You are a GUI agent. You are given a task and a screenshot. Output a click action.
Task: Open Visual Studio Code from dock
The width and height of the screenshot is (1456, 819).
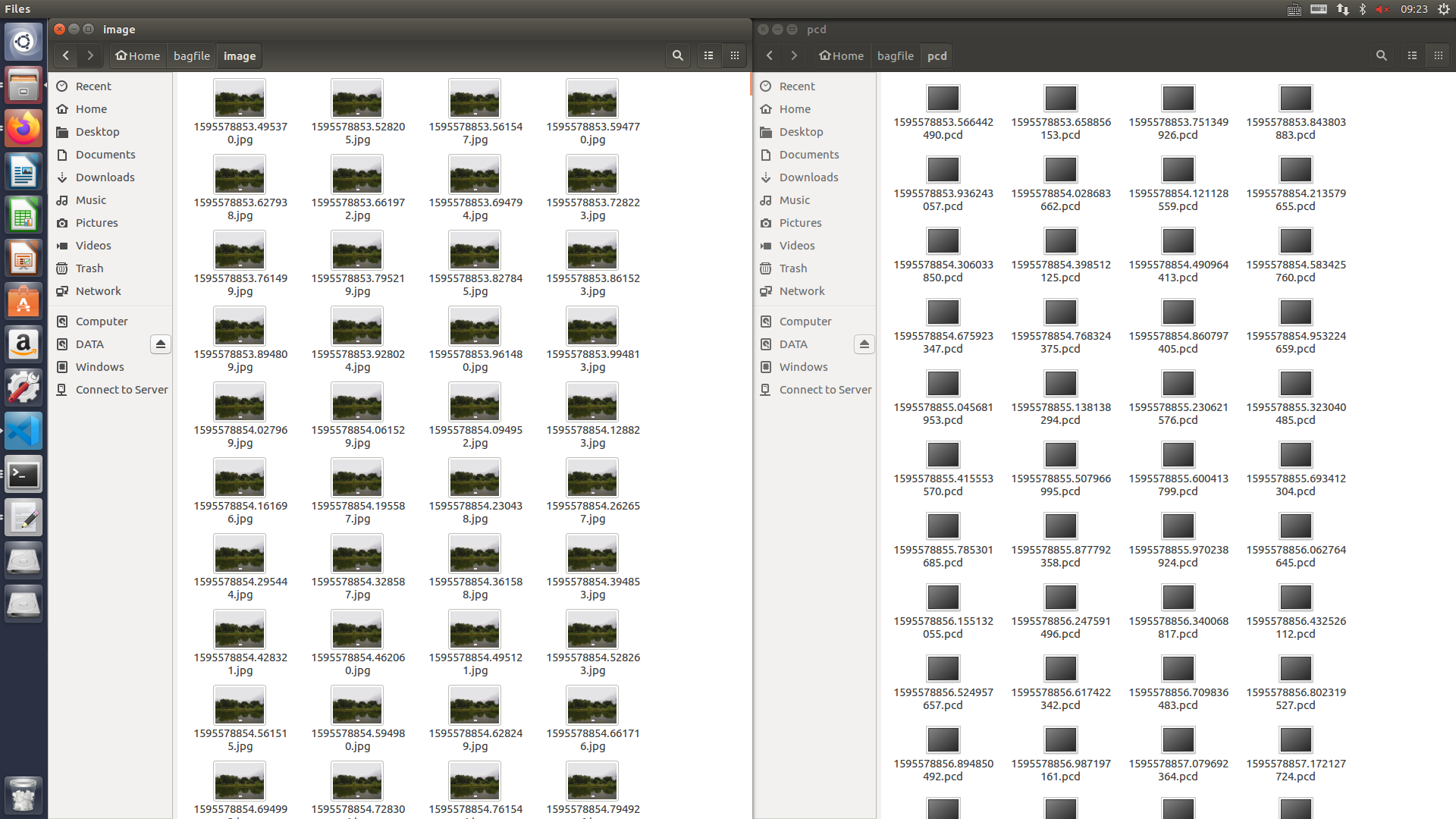24,431
